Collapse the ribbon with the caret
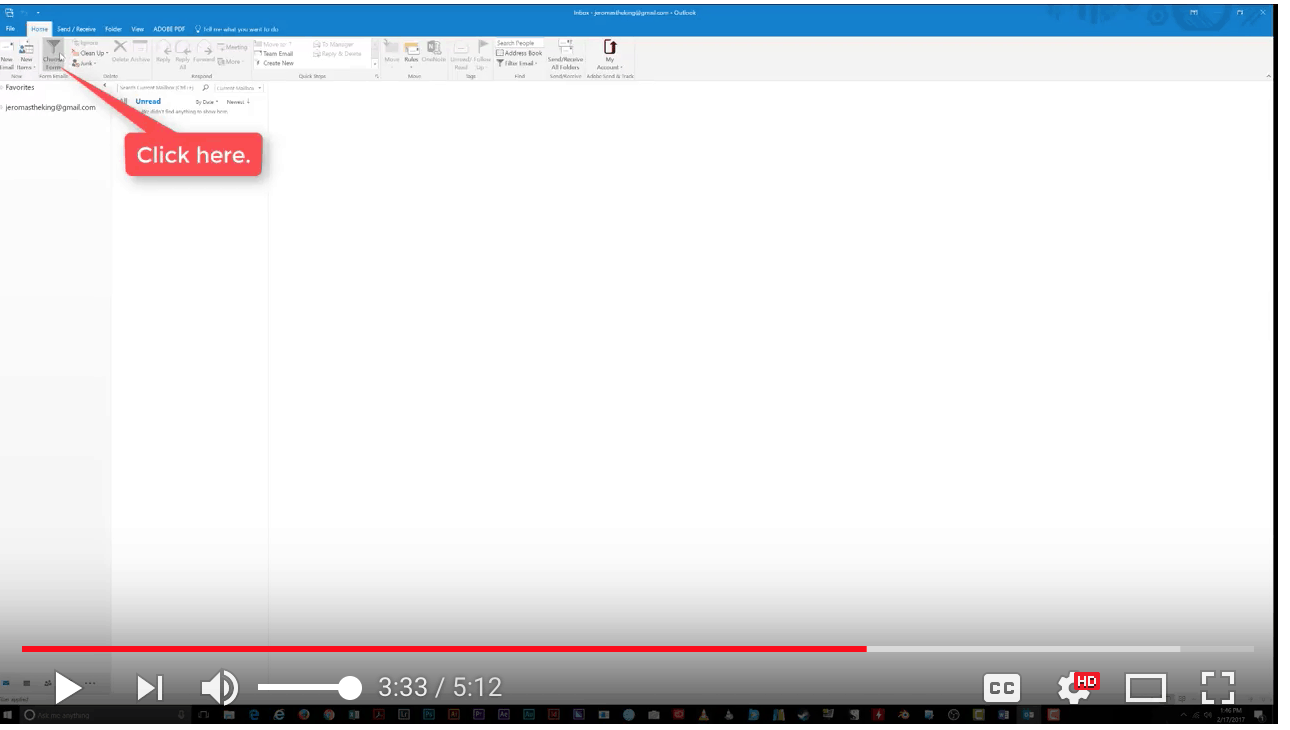1290x730 pixels. [1268, 76]
